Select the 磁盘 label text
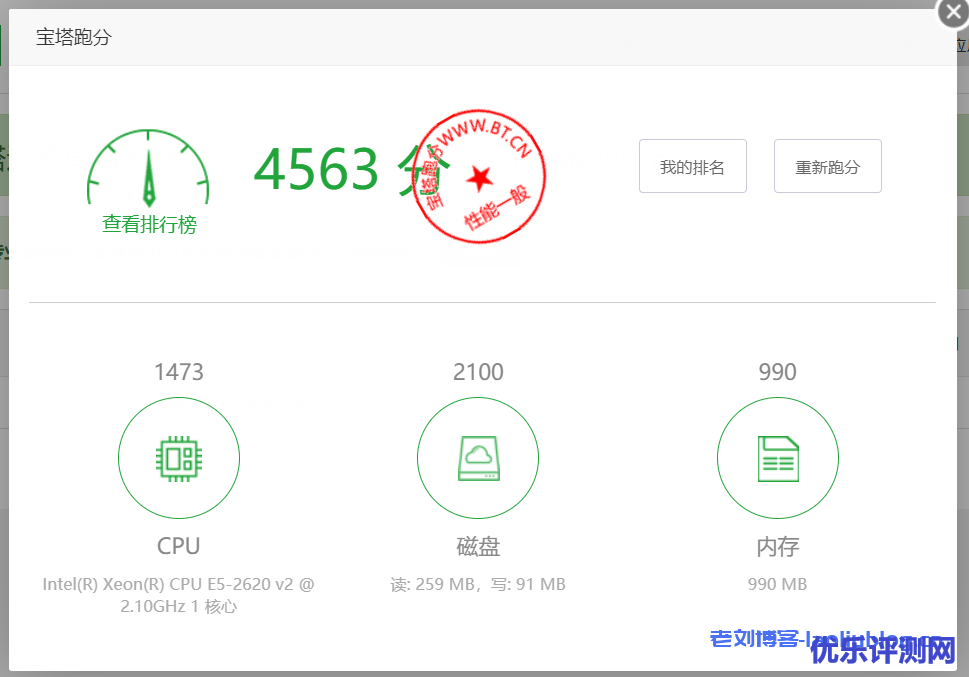Image resolution: width=969 pixels, height=677 pixels. (478, 547)
